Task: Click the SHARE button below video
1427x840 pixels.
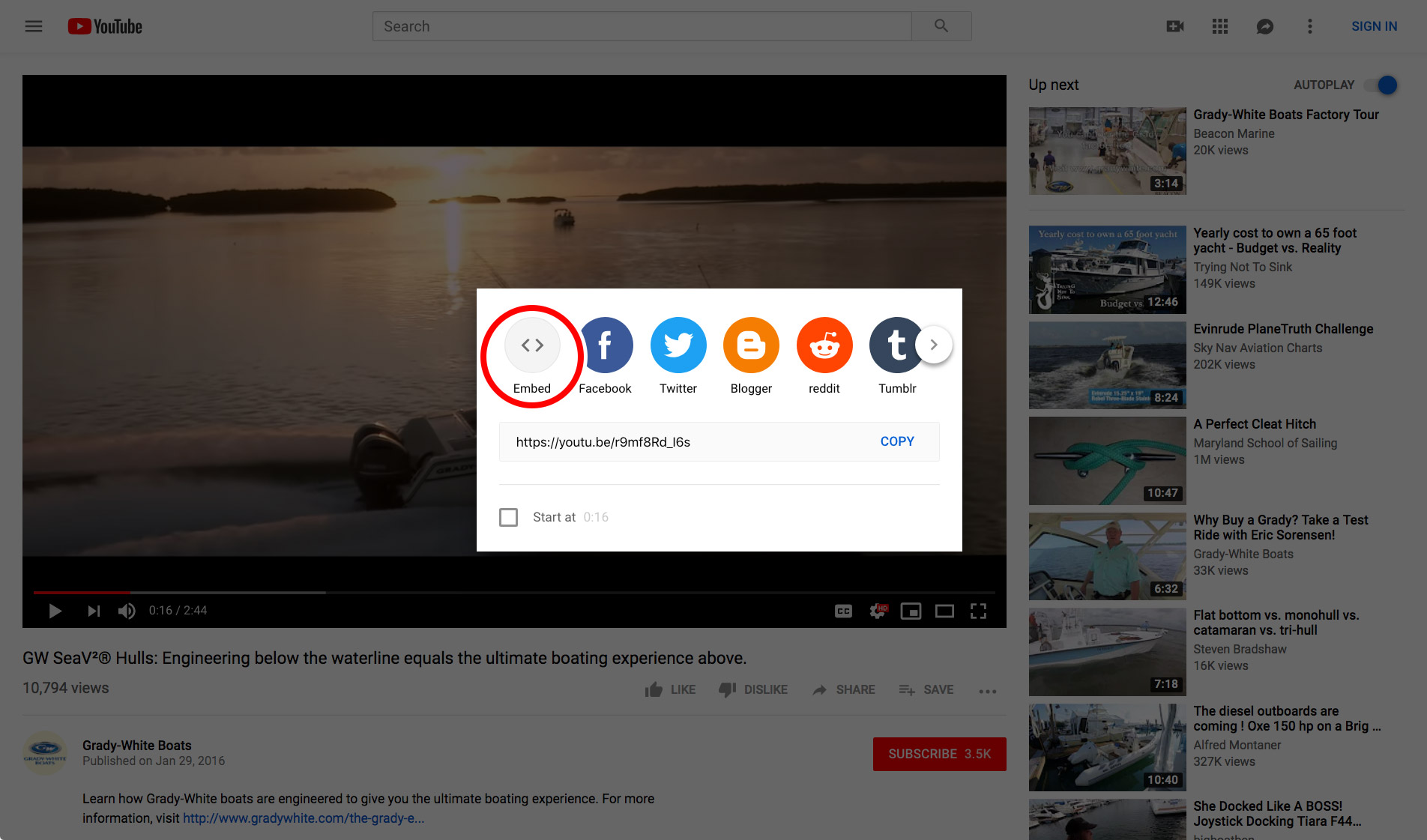Action: coord(843,689)
